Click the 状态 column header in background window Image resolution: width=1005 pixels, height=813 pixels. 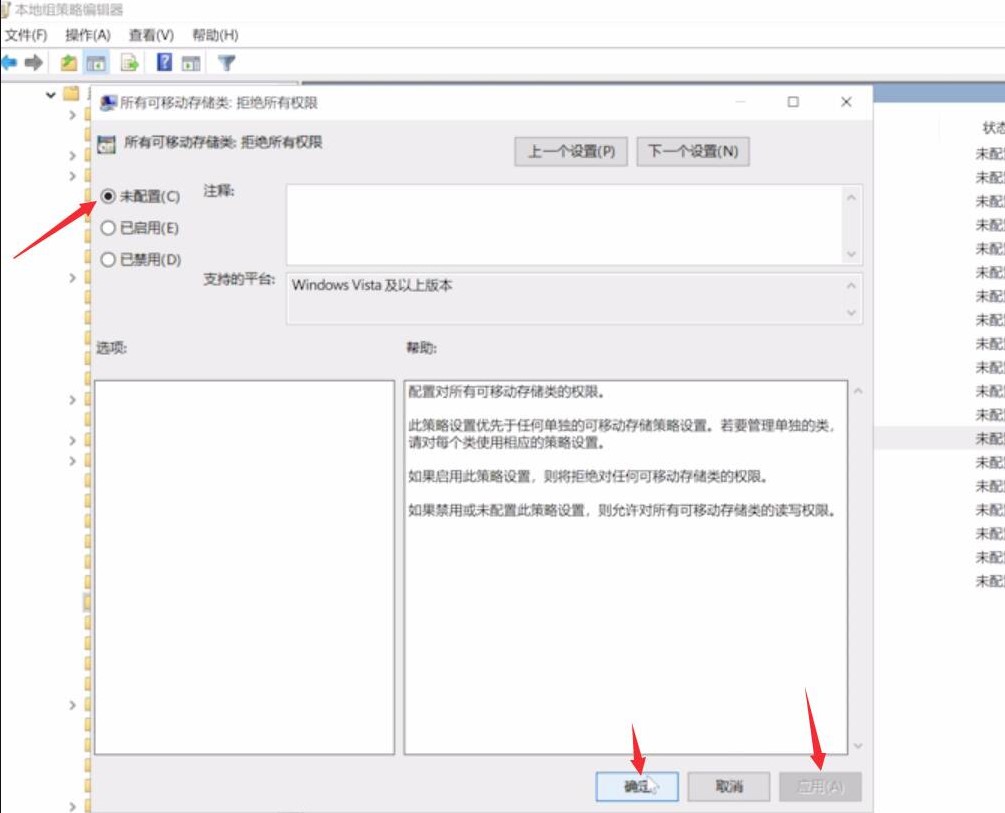click(x=992, y=128)
